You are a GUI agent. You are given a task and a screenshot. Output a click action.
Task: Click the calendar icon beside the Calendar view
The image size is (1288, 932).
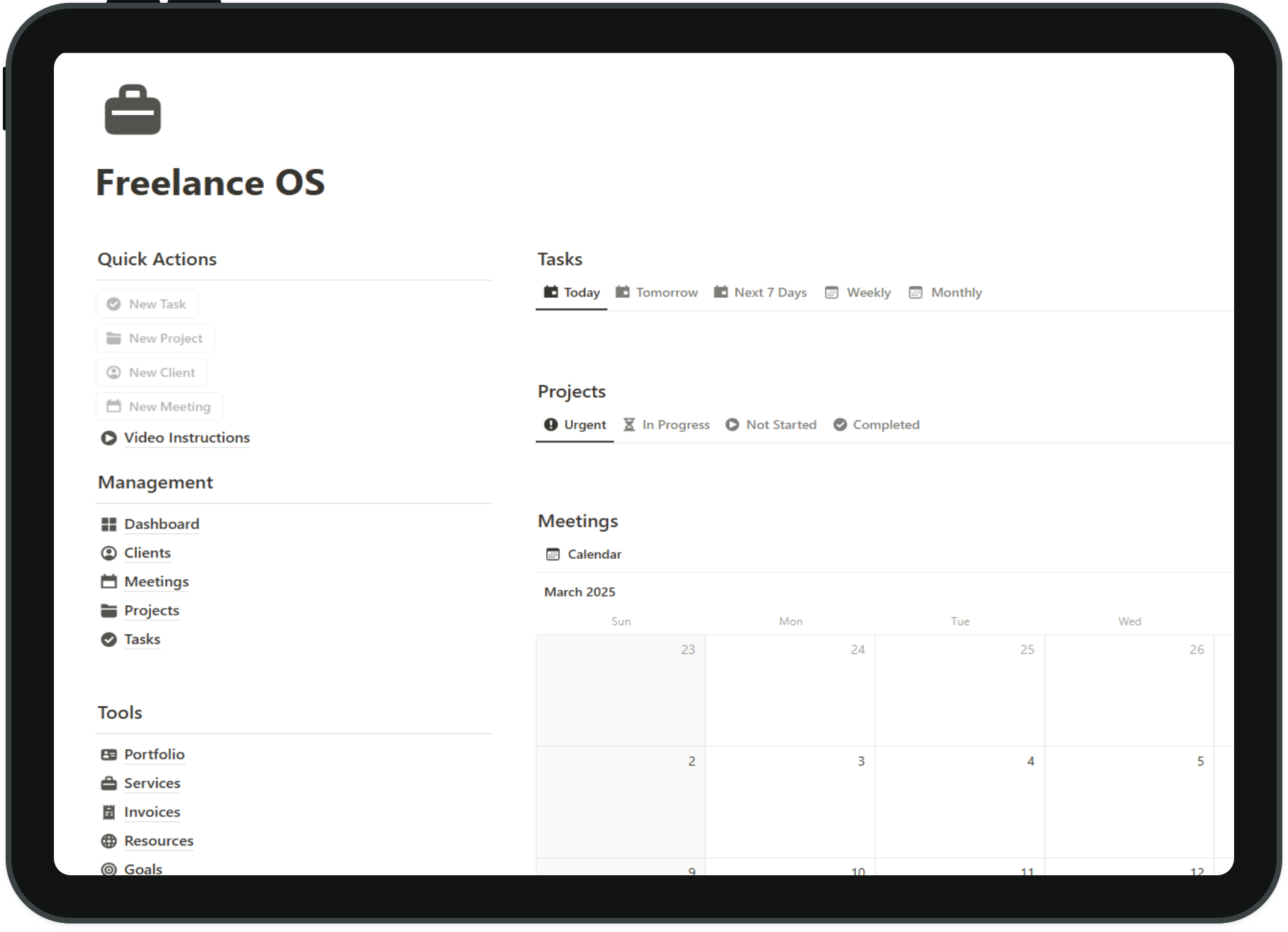click(553, 555)
